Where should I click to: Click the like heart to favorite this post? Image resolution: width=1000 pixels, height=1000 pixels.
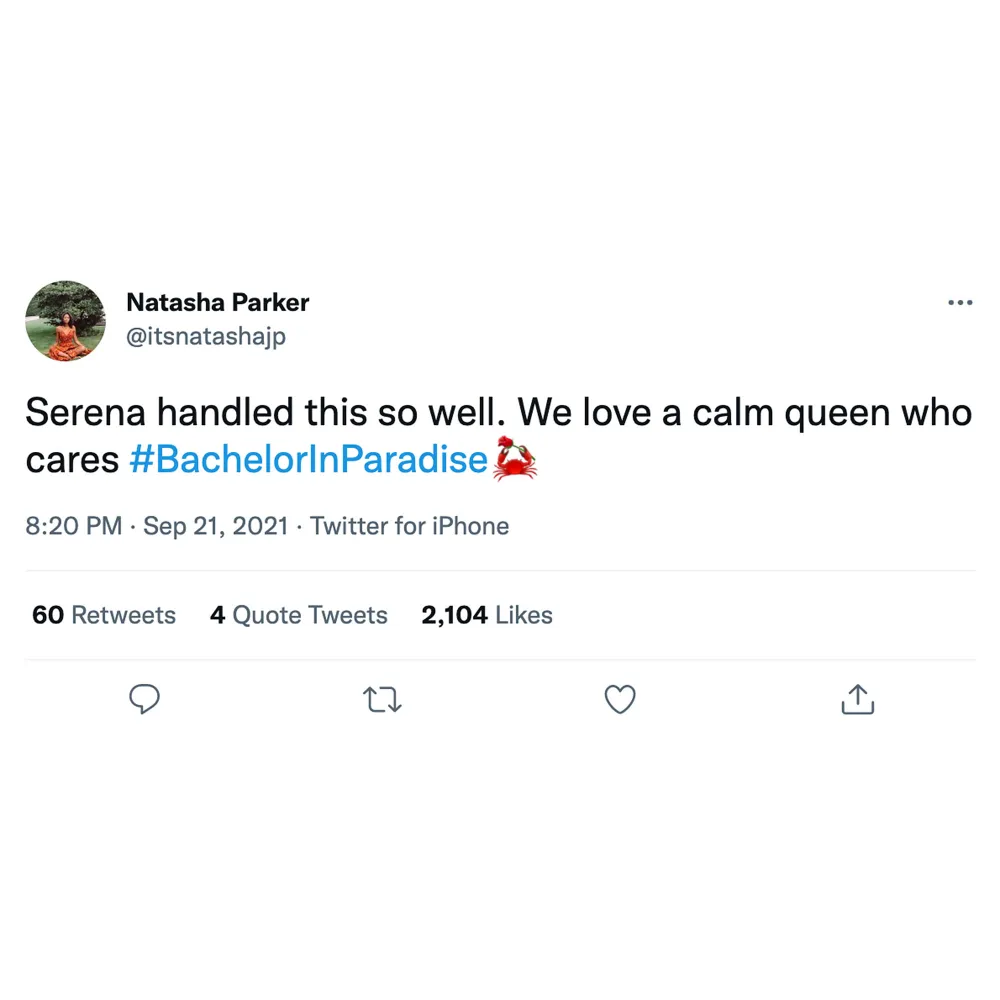coord(620,700)
